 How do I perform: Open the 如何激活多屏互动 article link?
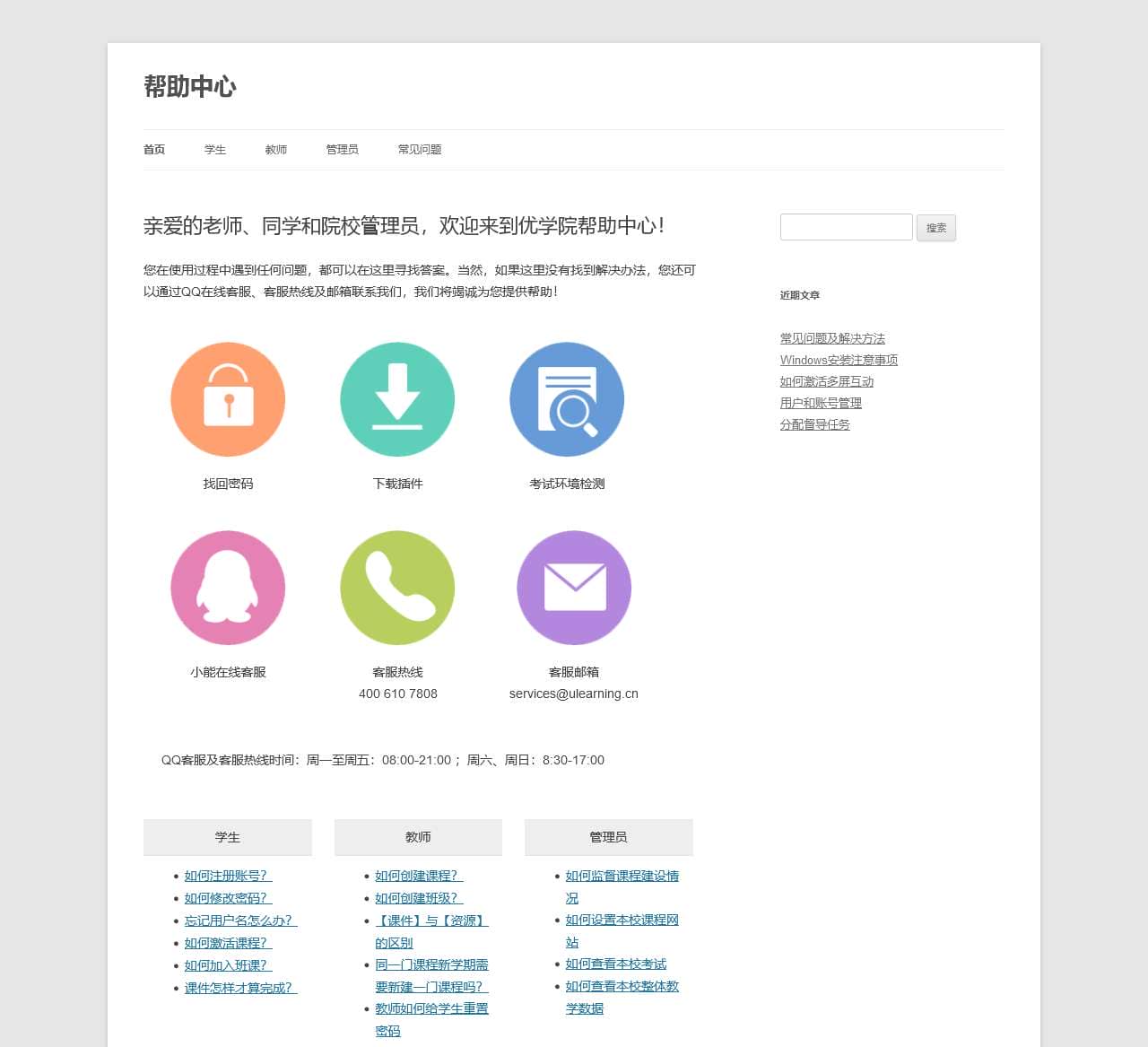[827, 381]
